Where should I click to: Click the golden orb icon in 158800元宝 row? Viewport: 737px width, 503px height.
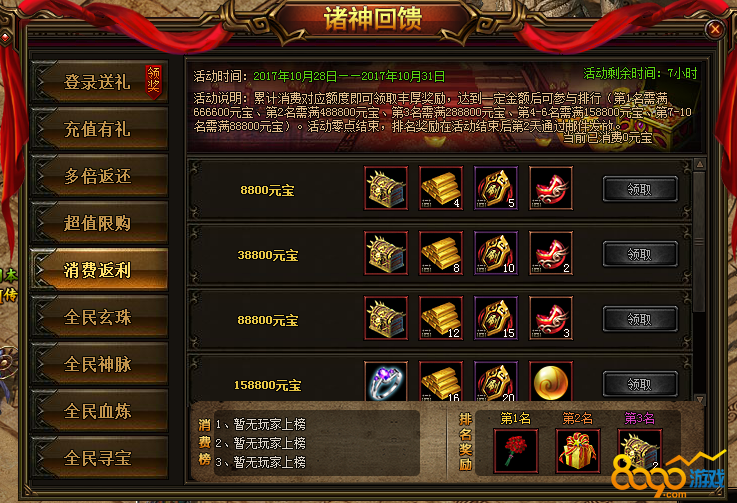click(x=551, y=381)
